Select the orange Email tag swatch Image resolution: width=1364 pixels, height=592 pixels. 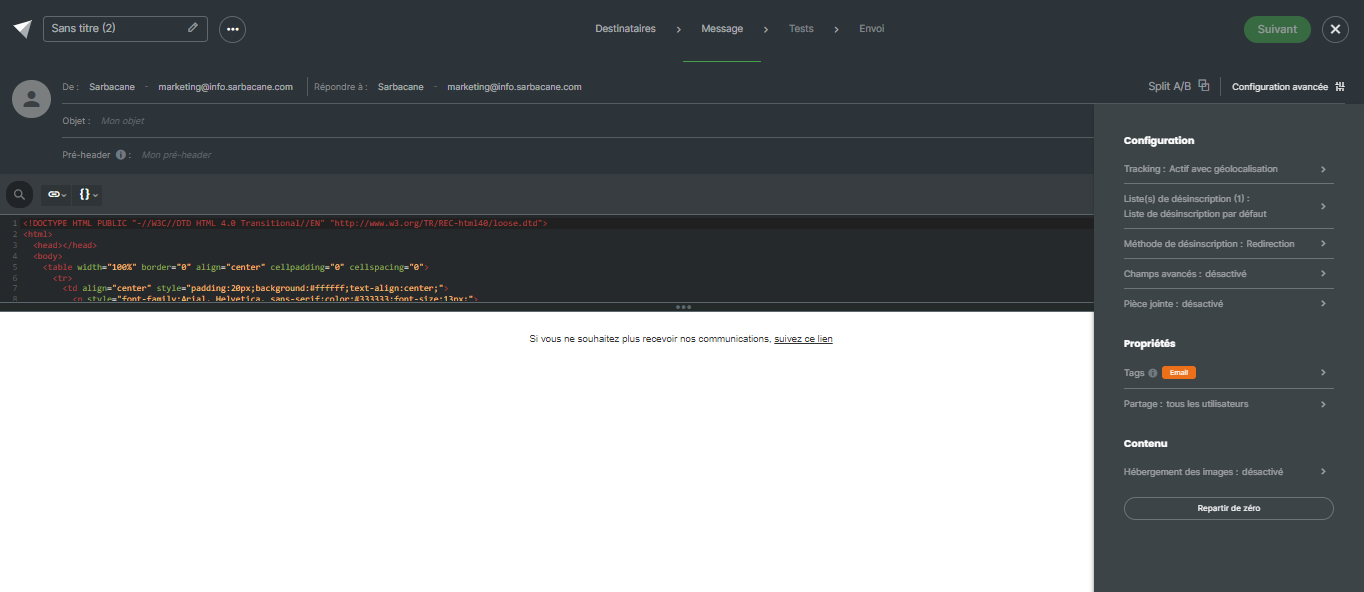click(1178, 372)
